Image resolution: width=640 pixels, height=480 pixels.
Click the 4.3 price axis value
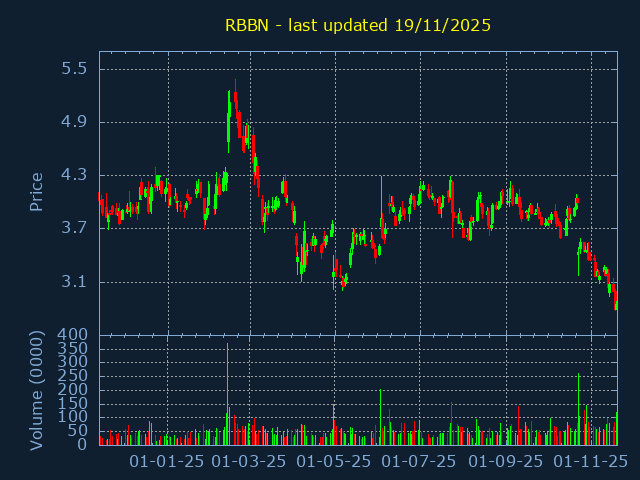coord(74,175)
